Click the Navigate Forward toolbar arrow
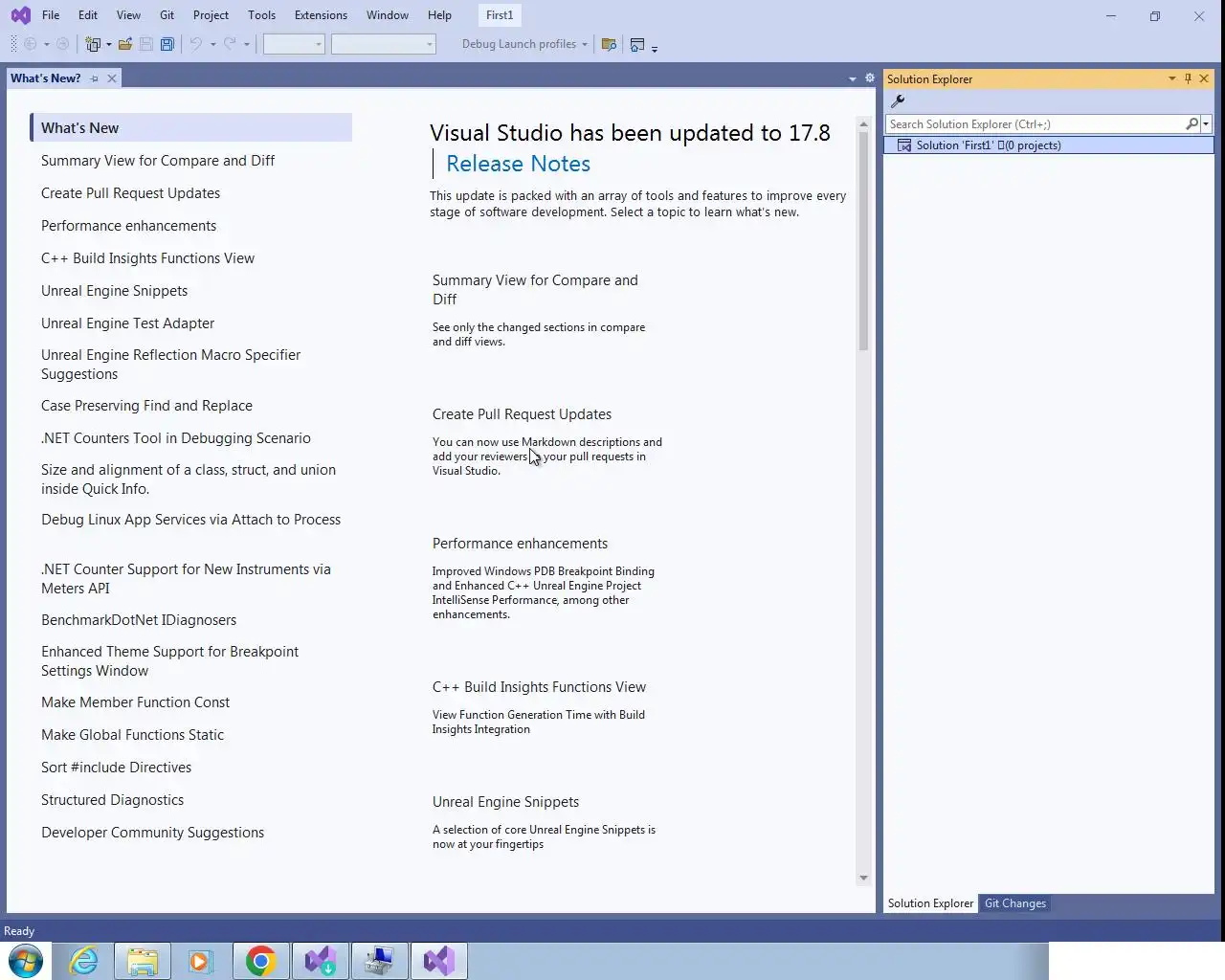 tap(63, 44)
